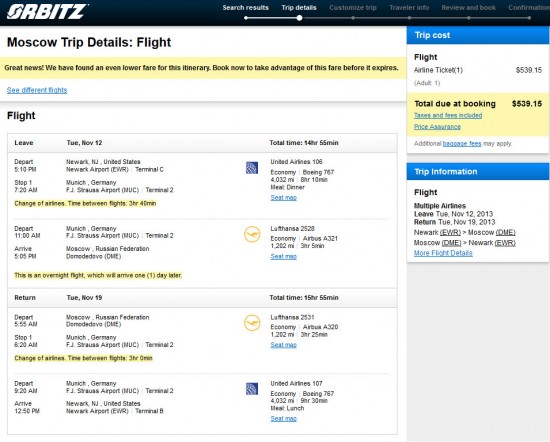This screenshot has height=442, width=550.
Task: Open baggage fees link
Action: (462, 143)
